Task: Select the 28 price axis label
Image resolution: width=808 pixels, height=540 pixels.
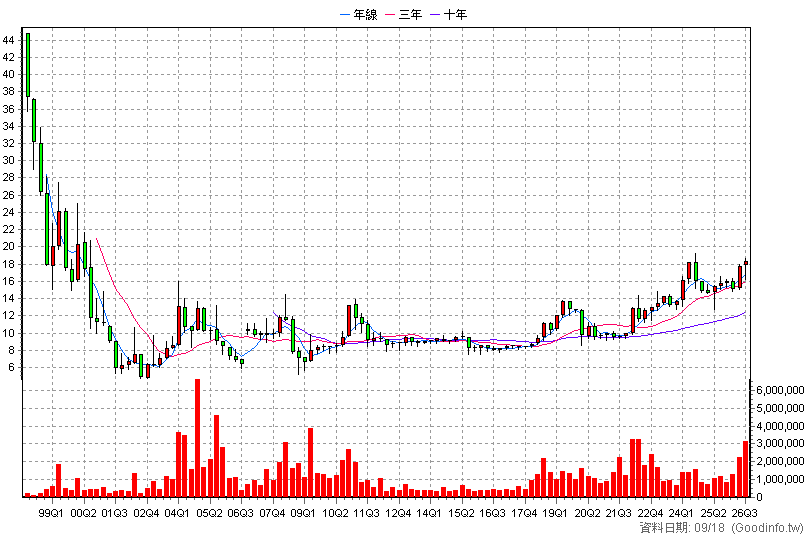Action: [x=9, y=178]
